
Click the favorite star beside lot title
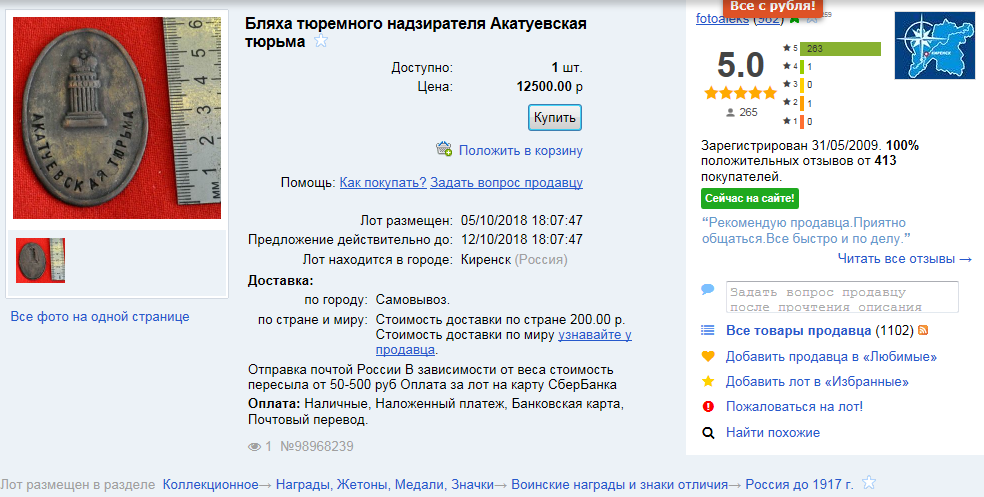(x=321, y=41)
